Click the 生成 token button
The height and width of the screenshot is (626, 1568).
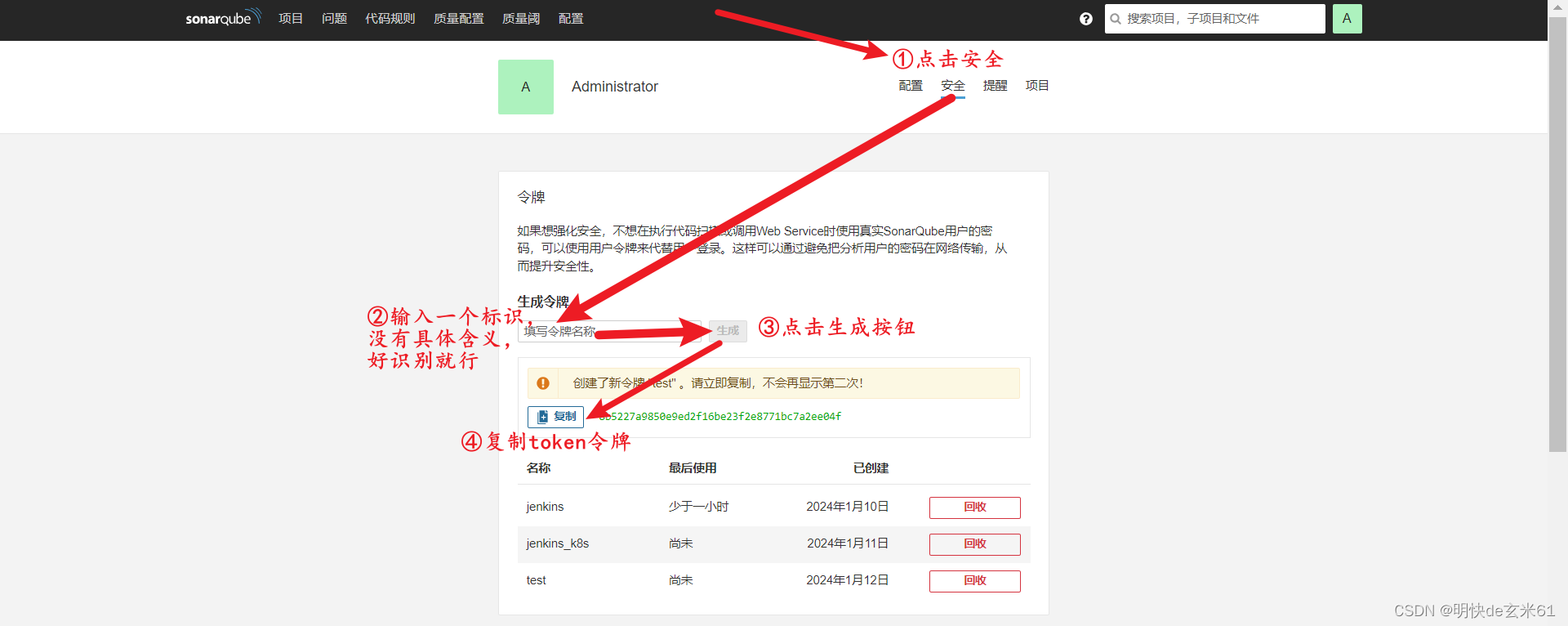[728, 331]
